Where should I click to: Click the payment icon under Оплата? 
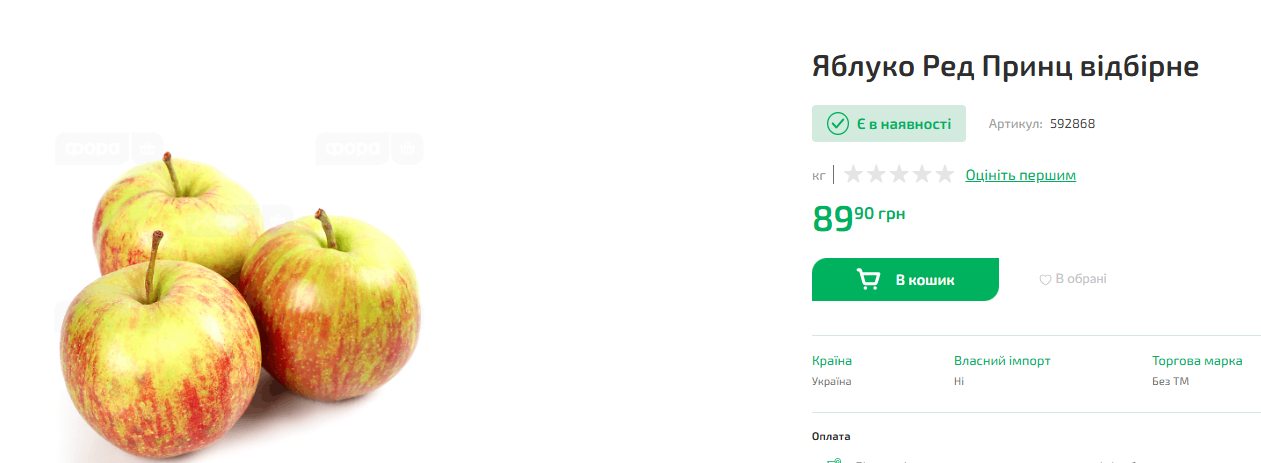[833, 459]
